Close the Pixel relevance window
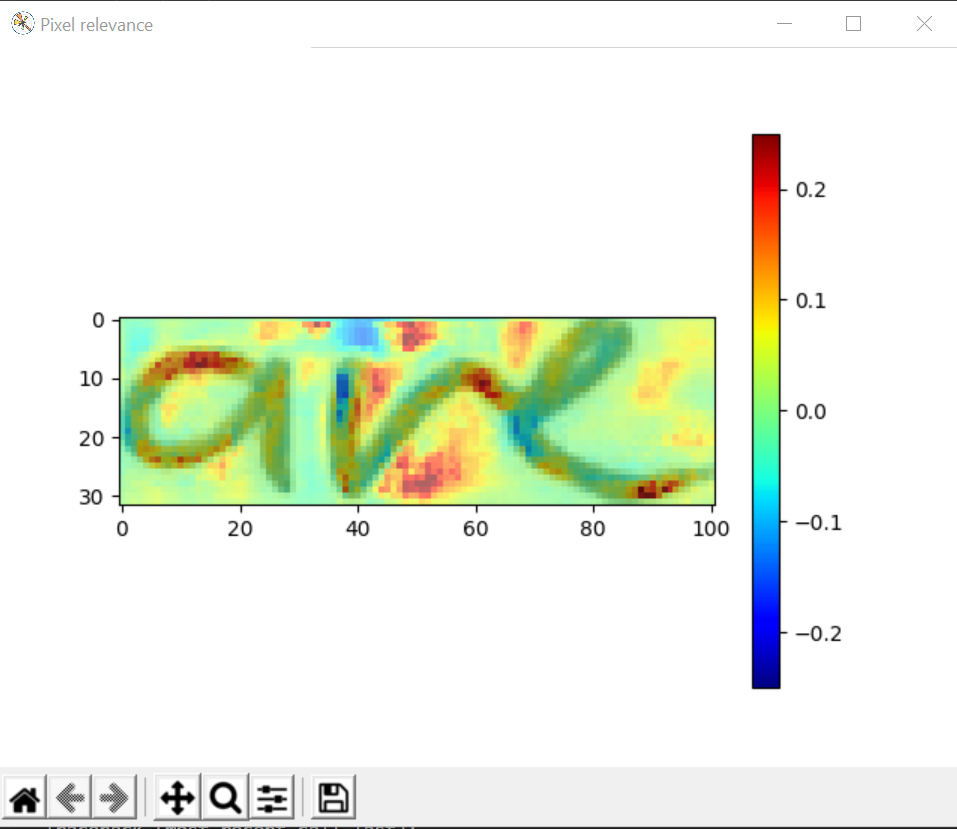Viewport: 957px width, 829px height. click(x=924, y=24)
